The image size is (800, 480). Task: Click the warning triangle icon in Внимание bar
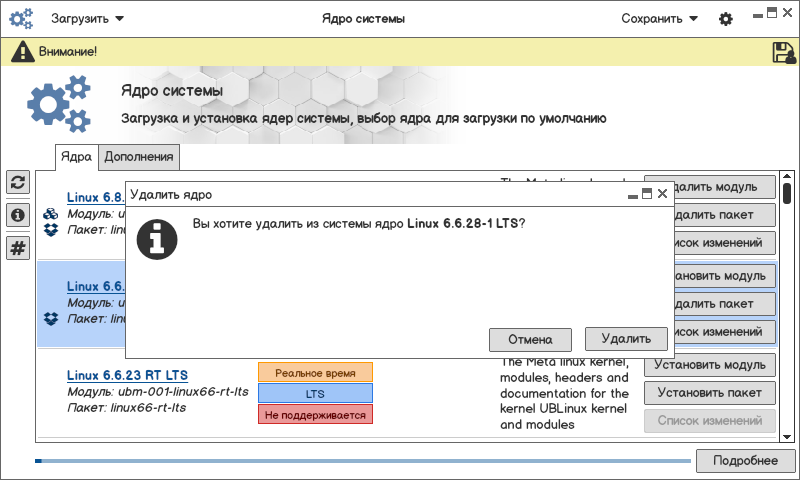(x=22, y=52)
